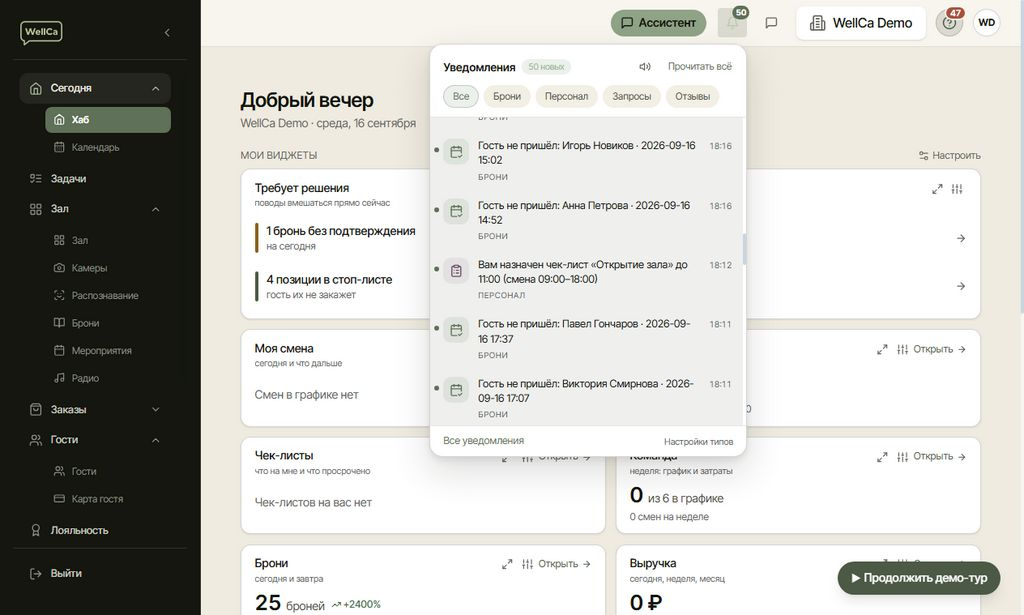Viewport: 1024px width, 615px height.
Task: Filter notifications by Брони
Action: pos(507,96)
